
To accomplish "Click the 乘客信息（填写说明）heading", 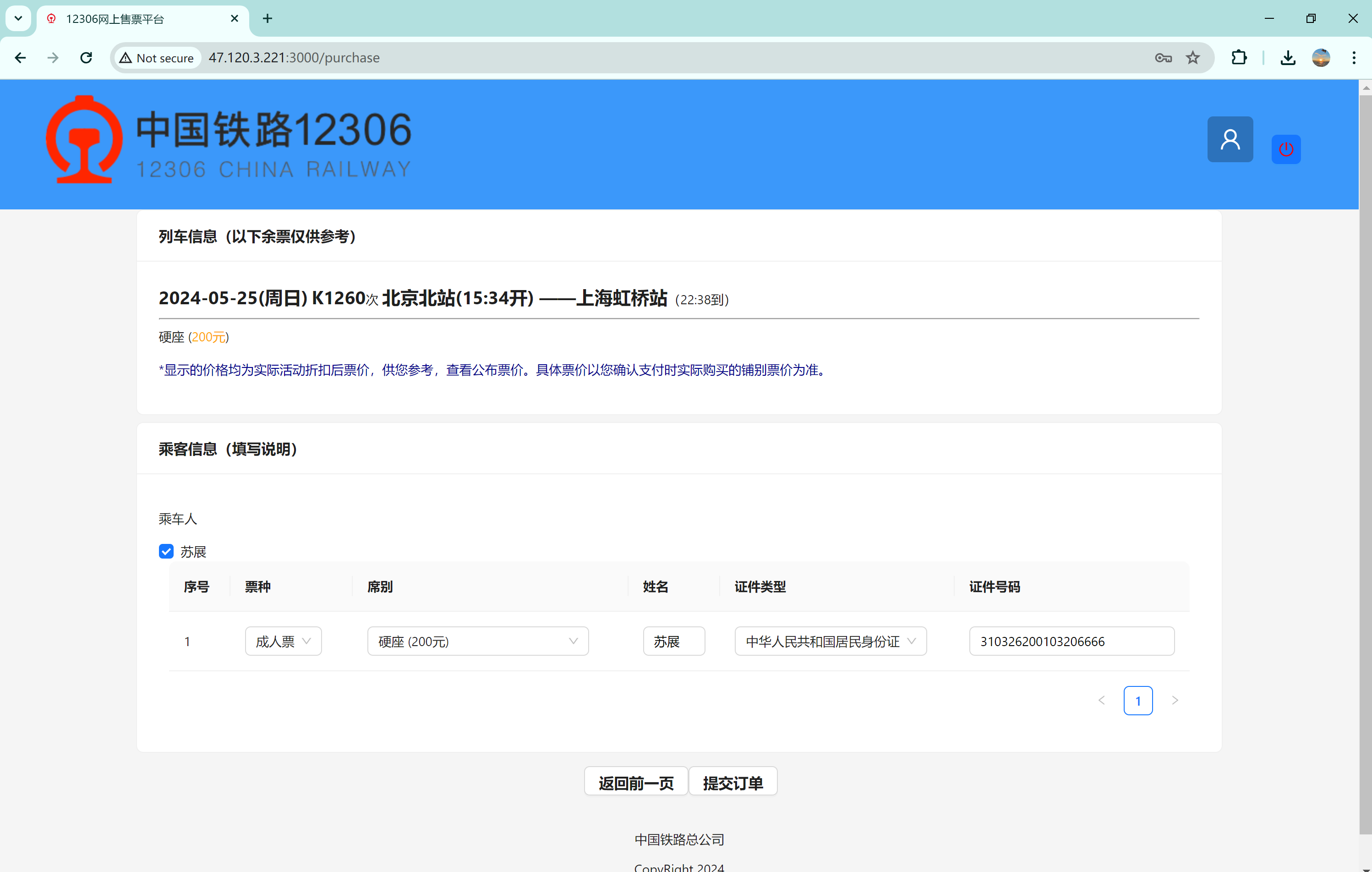I will click(228, 449).
